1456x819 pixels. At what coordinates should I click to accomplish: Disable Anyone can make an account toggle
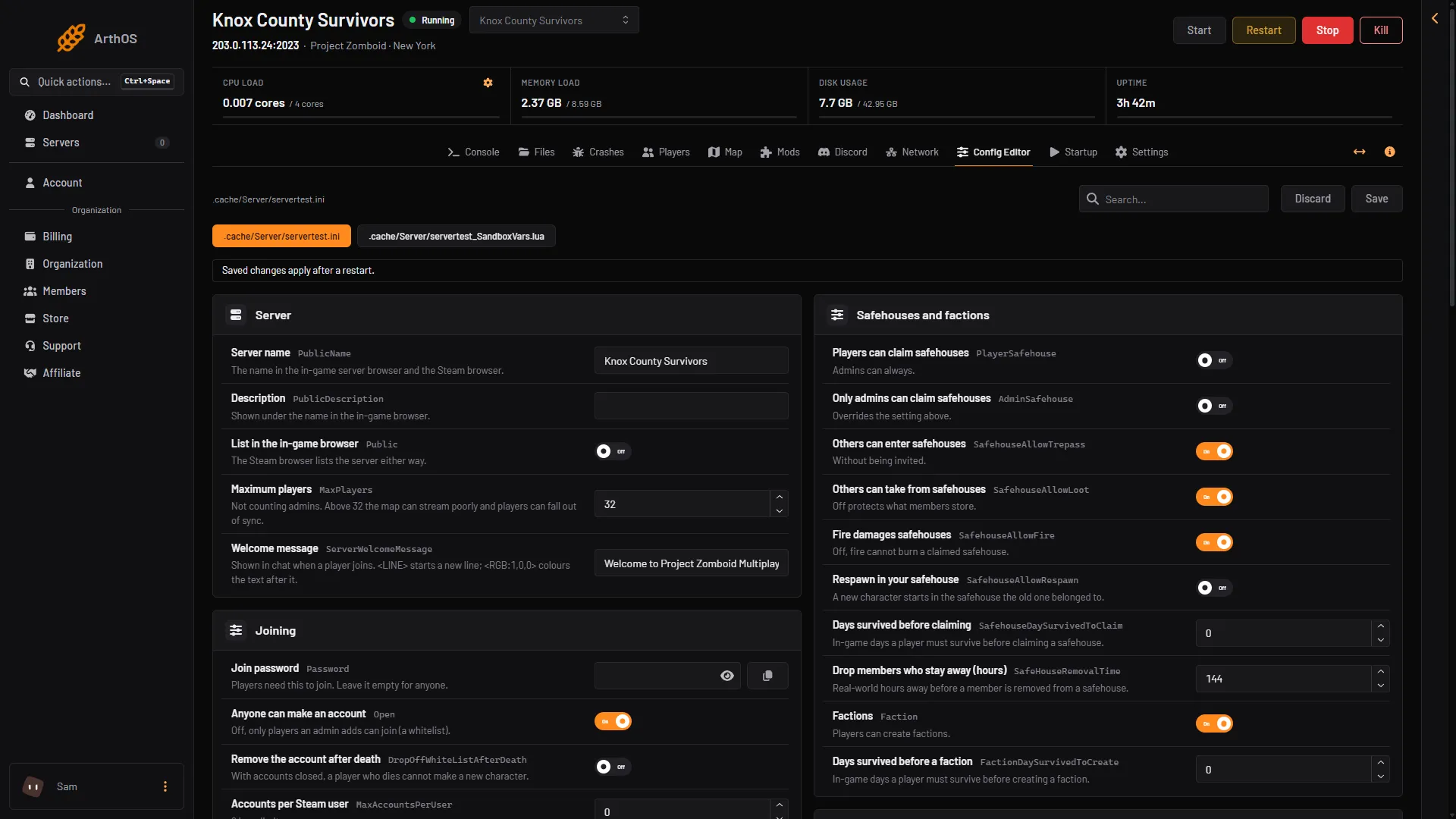tap(613, 721)
